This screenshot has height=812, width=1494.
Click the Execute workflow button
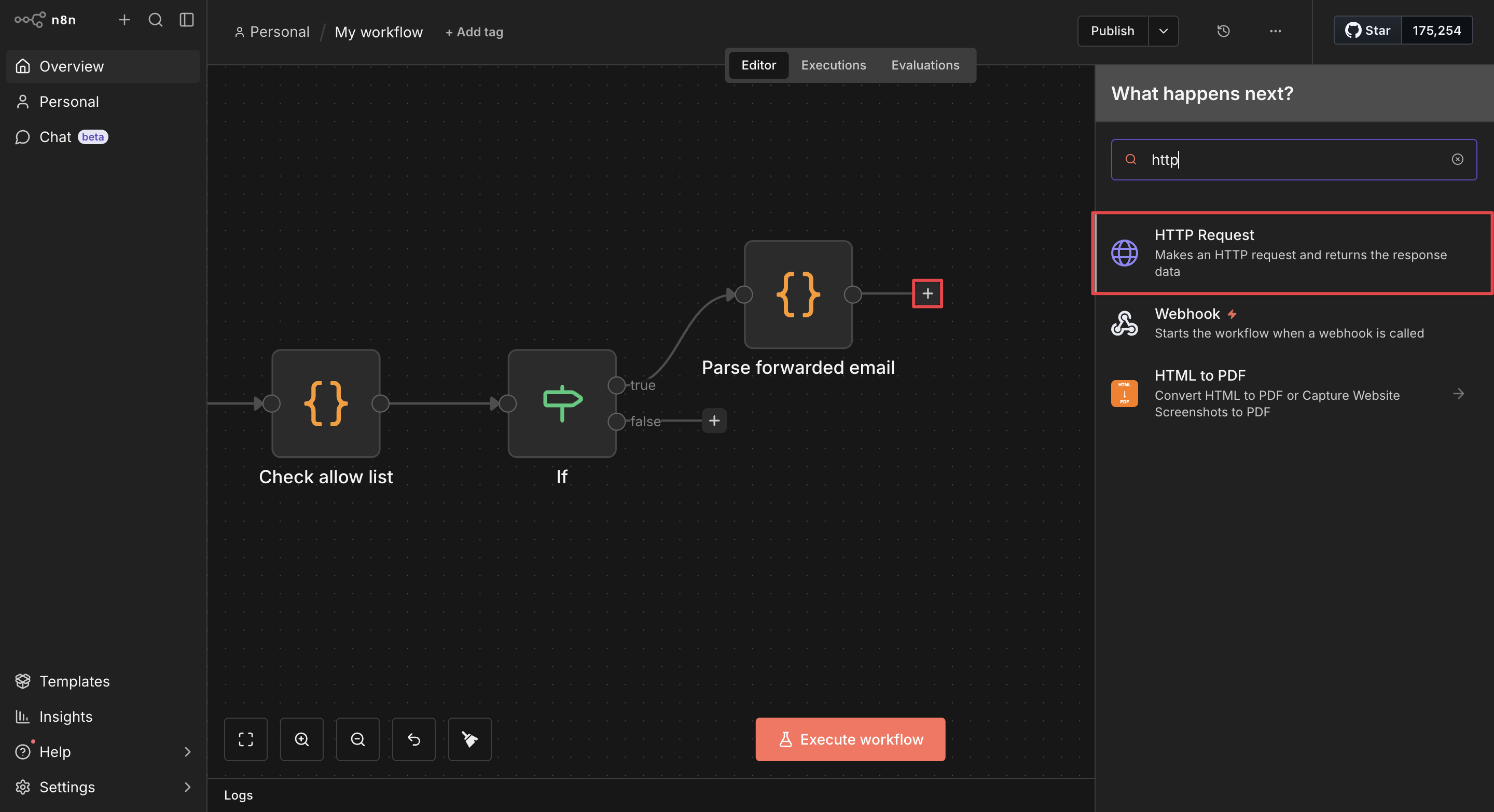(x=850, y=739)
